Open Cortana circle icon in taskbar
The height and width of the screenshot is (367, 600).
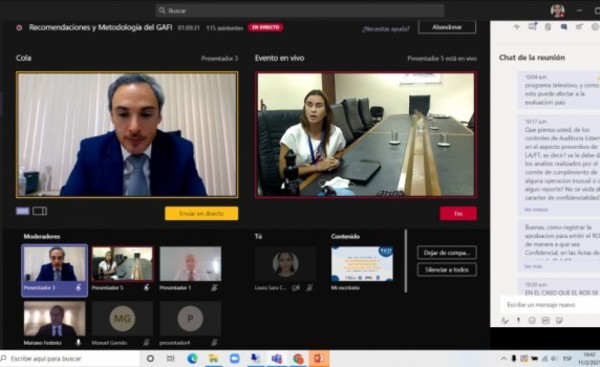150,359
